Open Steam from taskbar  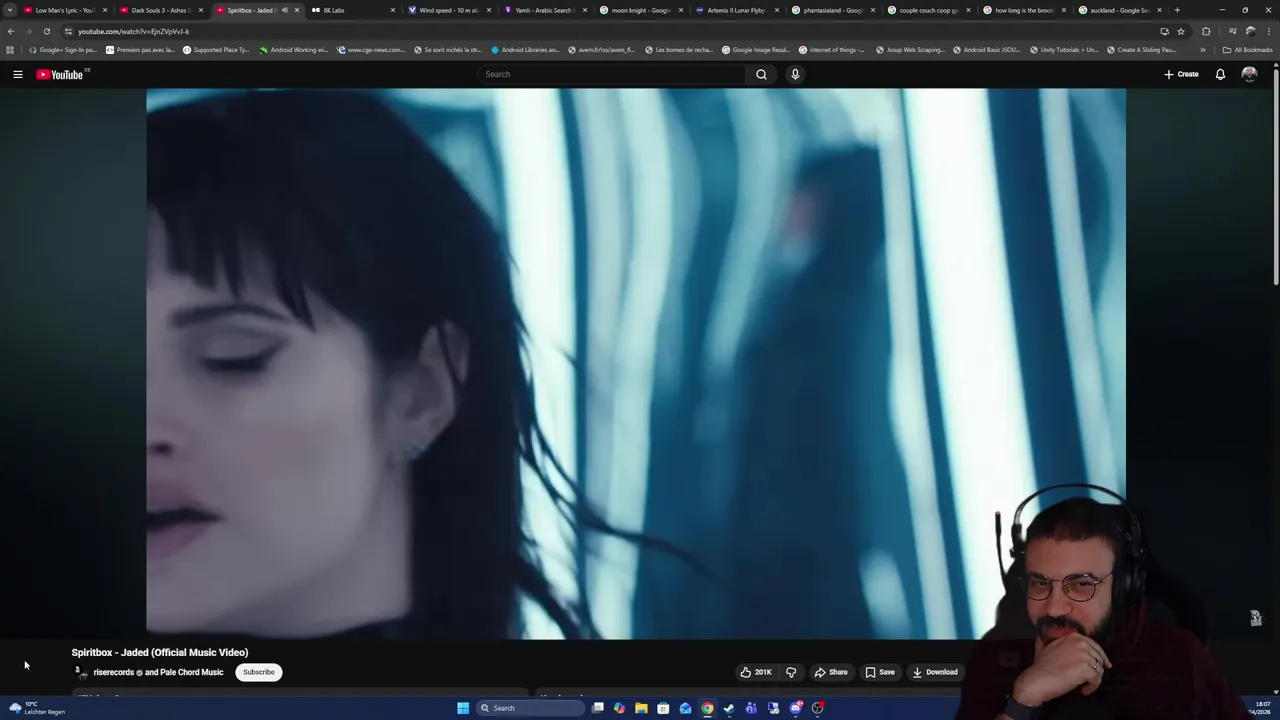pyautogui.click(x=729, y=708)
